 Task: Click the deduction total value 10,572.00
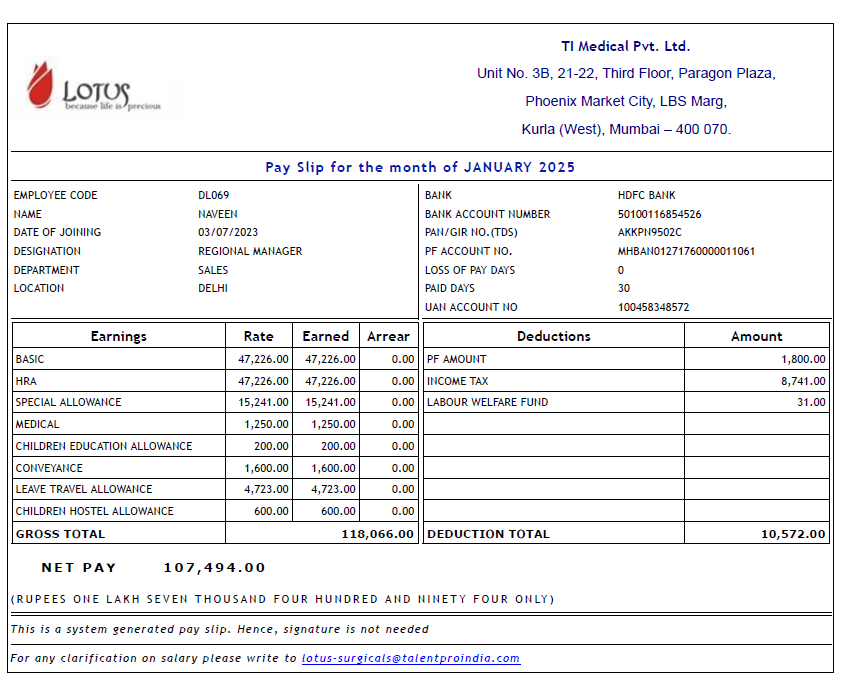coord(793,534)
